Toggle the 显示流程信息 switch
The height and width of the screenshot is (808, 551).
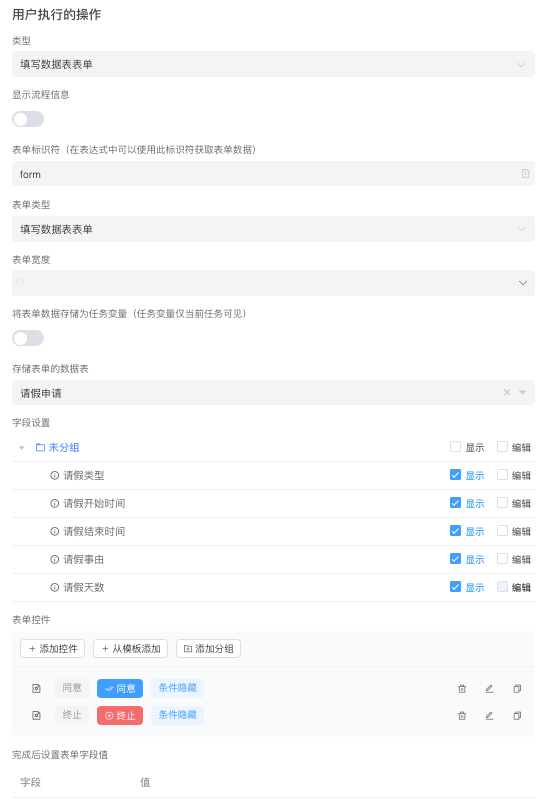28,119
